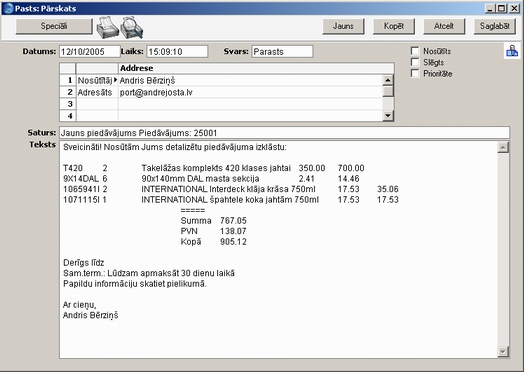Viewport: 524px width, 372px height.
Task: Click the empty address cell in row 4
Action: [250, 116]
